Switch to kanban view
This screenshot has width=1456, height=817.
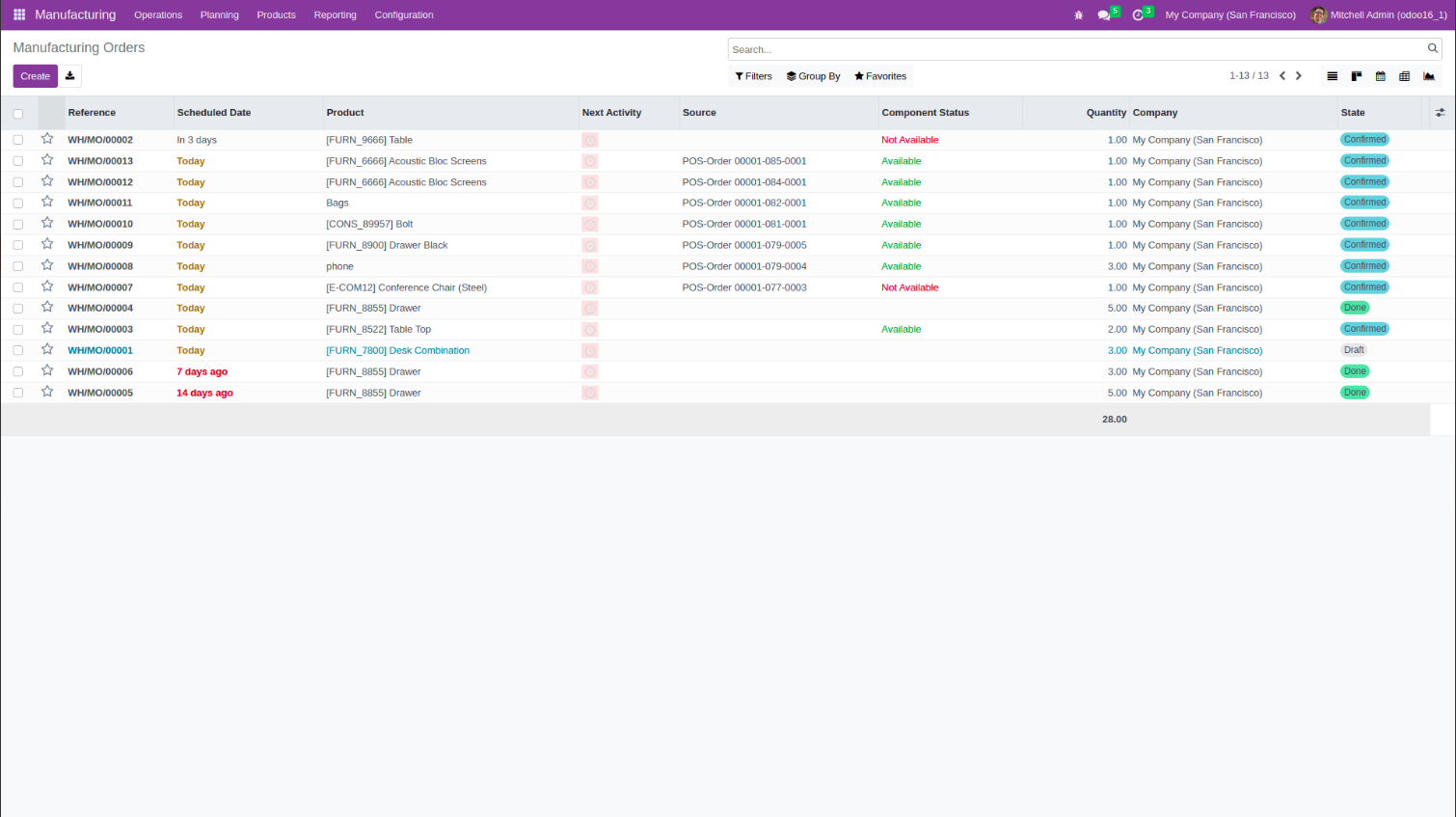tap(1357, 76)
